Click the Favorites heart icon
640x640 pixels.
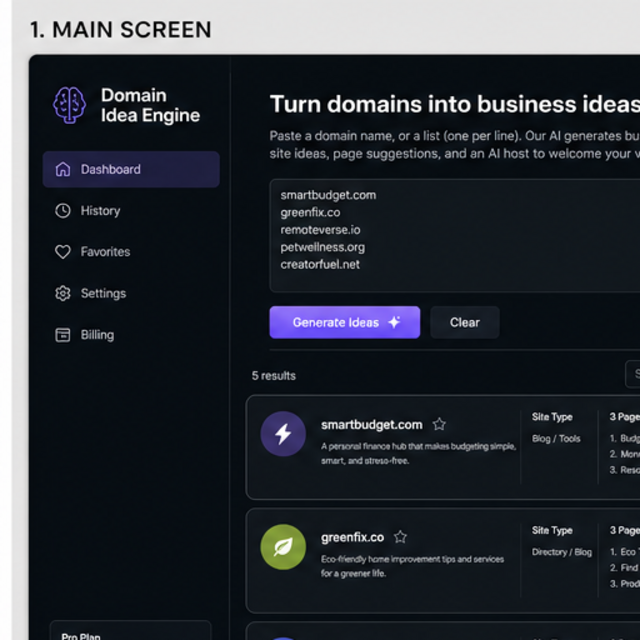click(x=63, y=252)
